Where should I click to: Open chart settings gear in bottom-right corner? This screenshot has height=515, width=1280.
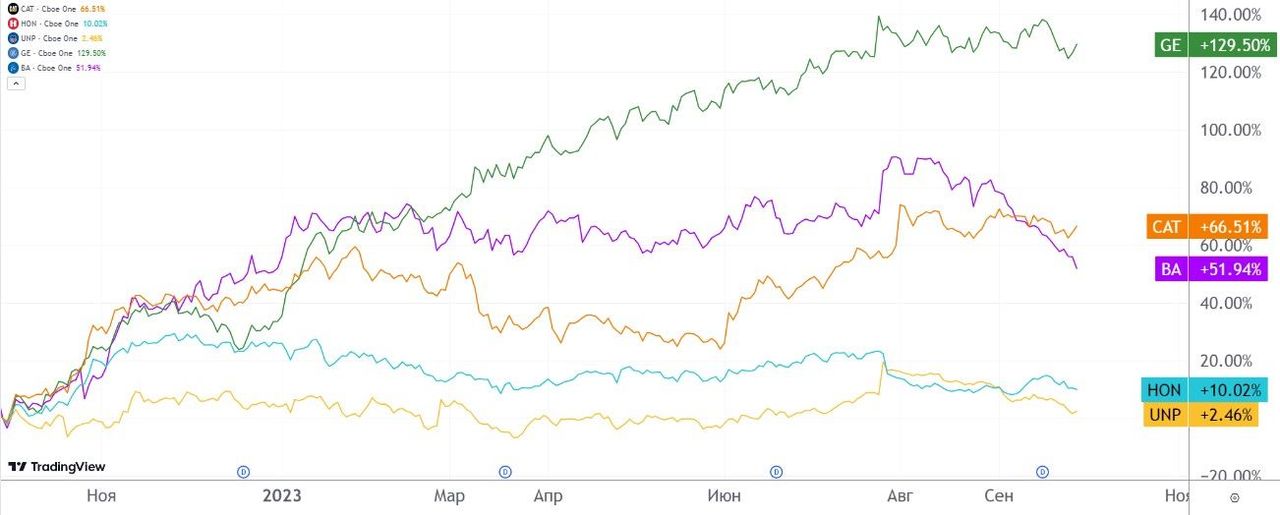(1234, 497)
